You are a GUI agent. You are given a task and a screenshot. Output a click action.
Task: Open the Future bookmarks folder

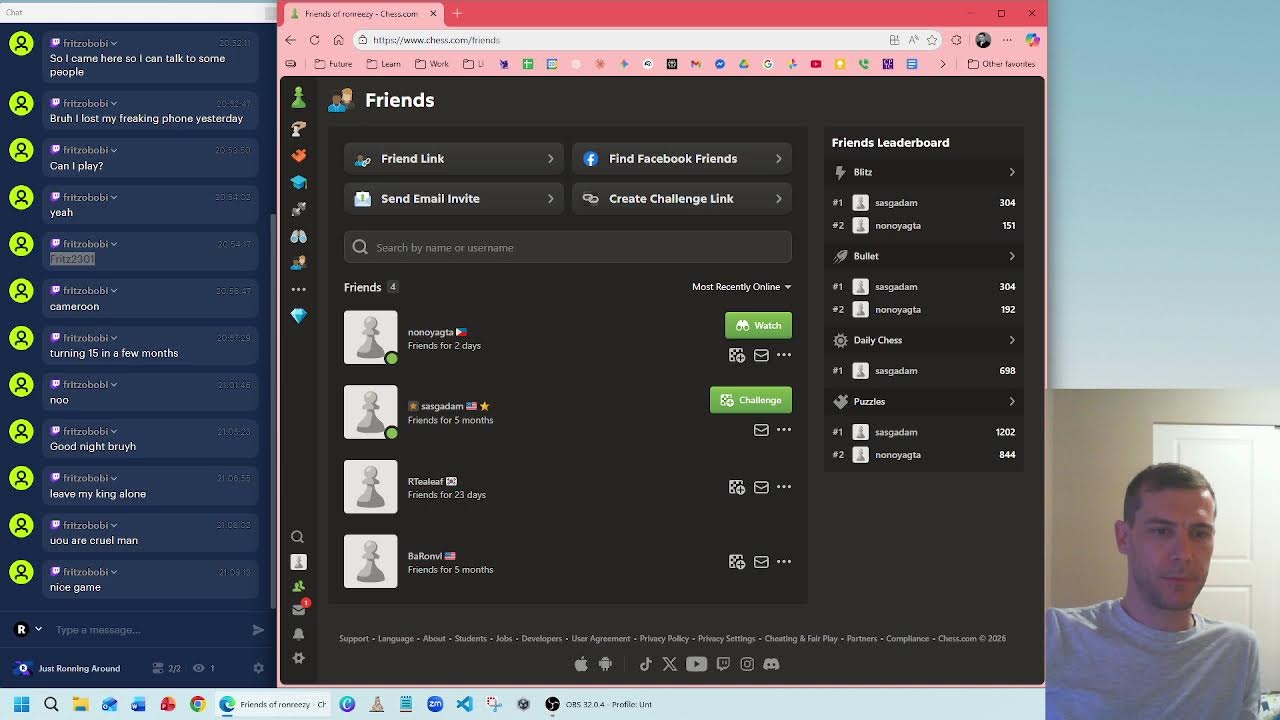tap(333, 64)
